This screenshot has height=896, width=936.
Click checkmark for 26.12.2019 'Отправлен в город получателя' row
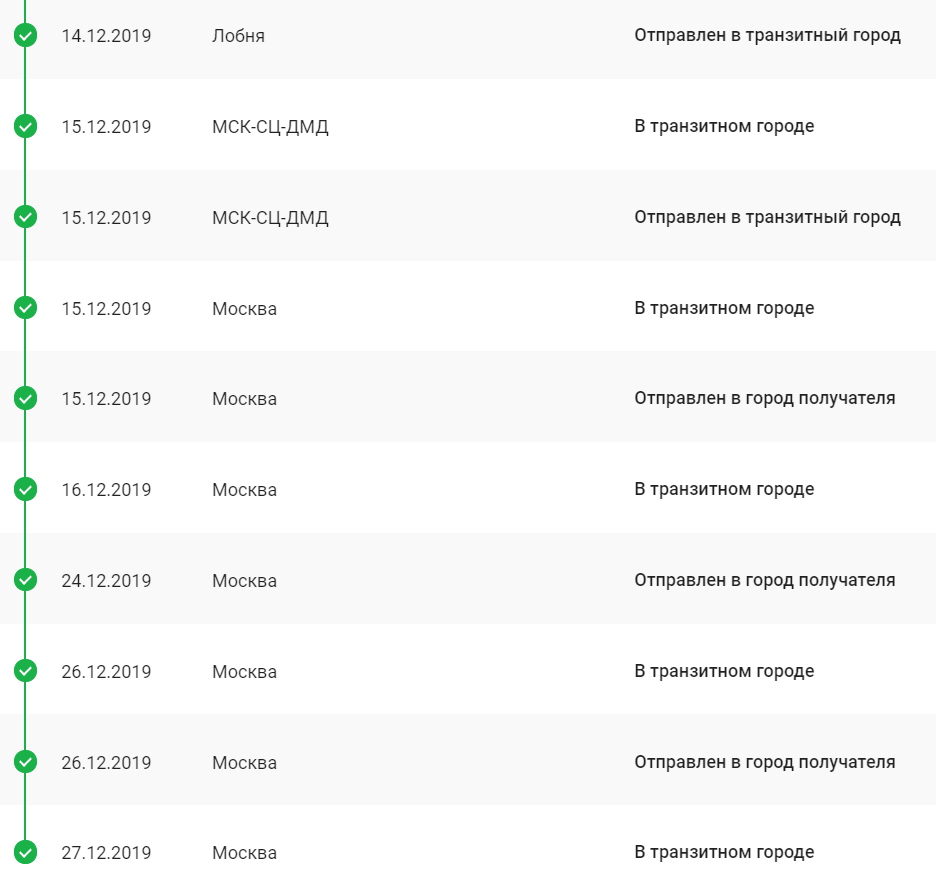tap(26, 762)
